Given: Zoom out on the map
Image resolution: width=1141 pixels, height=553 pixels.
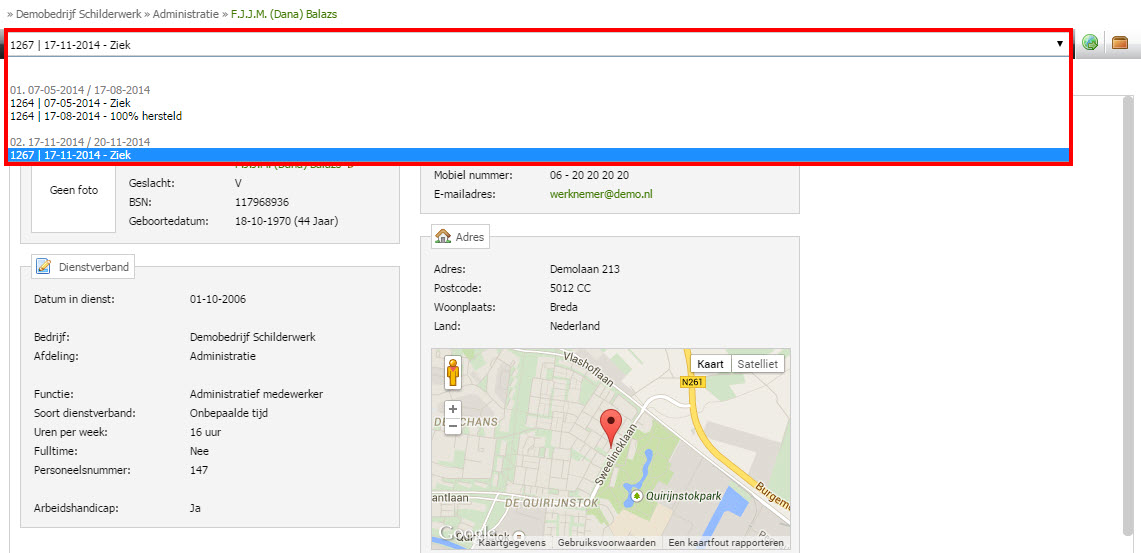Looking at the screenshot, I should click(x=453, y=426).
